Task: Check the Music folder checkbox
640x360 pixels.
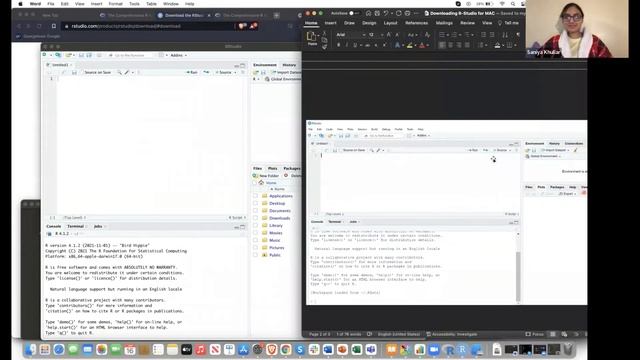Action: [256, 240]
